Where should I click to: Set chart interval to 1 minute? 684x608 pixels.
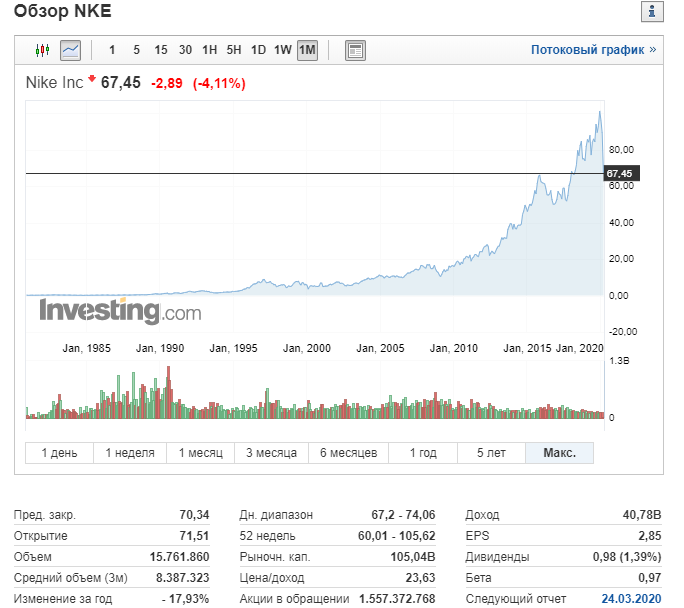point(112,50)
